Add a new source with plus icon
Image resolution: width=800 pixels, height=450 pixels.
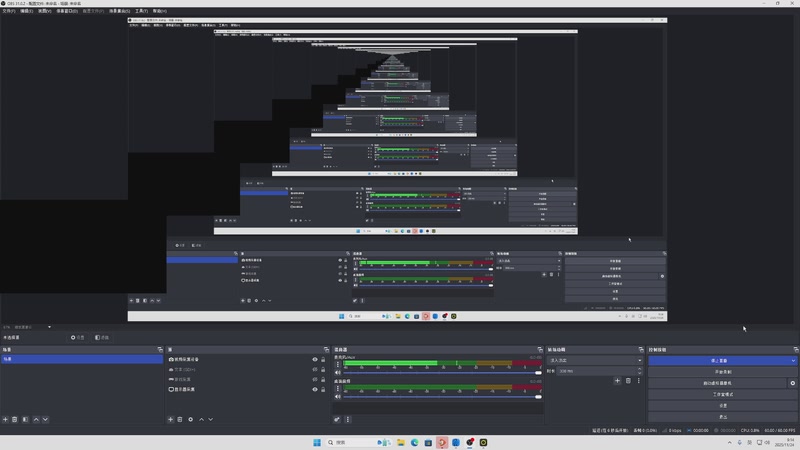pos(170,419)
